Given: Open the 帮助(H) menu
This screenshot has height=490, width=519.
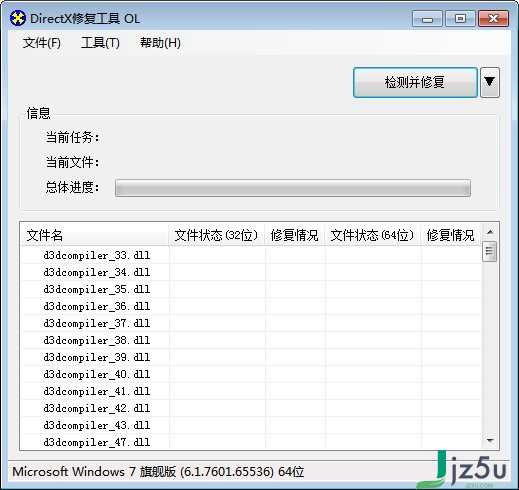Looking at the screenshot, I should click(160, 43).
